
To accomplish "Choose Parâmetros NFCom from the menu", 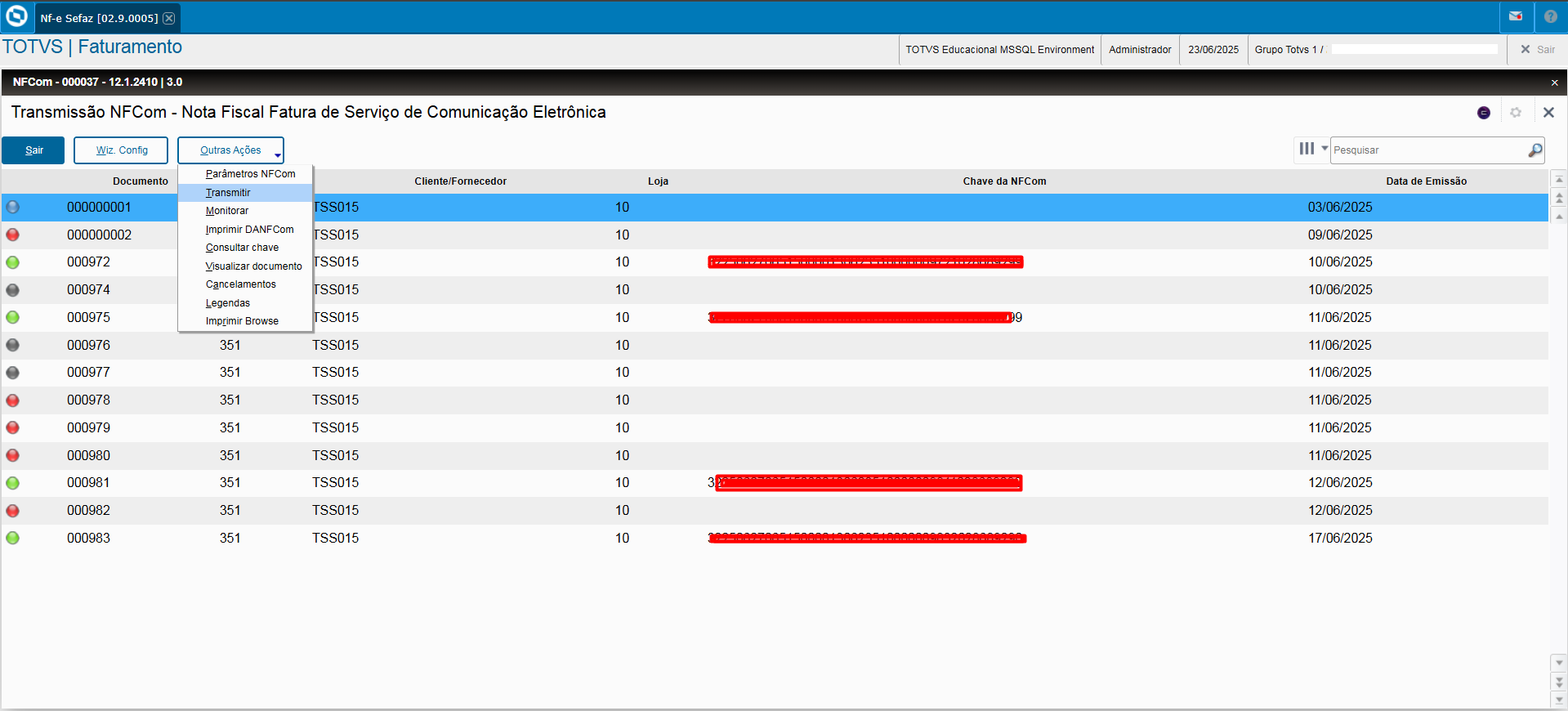I will click(251, 174).
